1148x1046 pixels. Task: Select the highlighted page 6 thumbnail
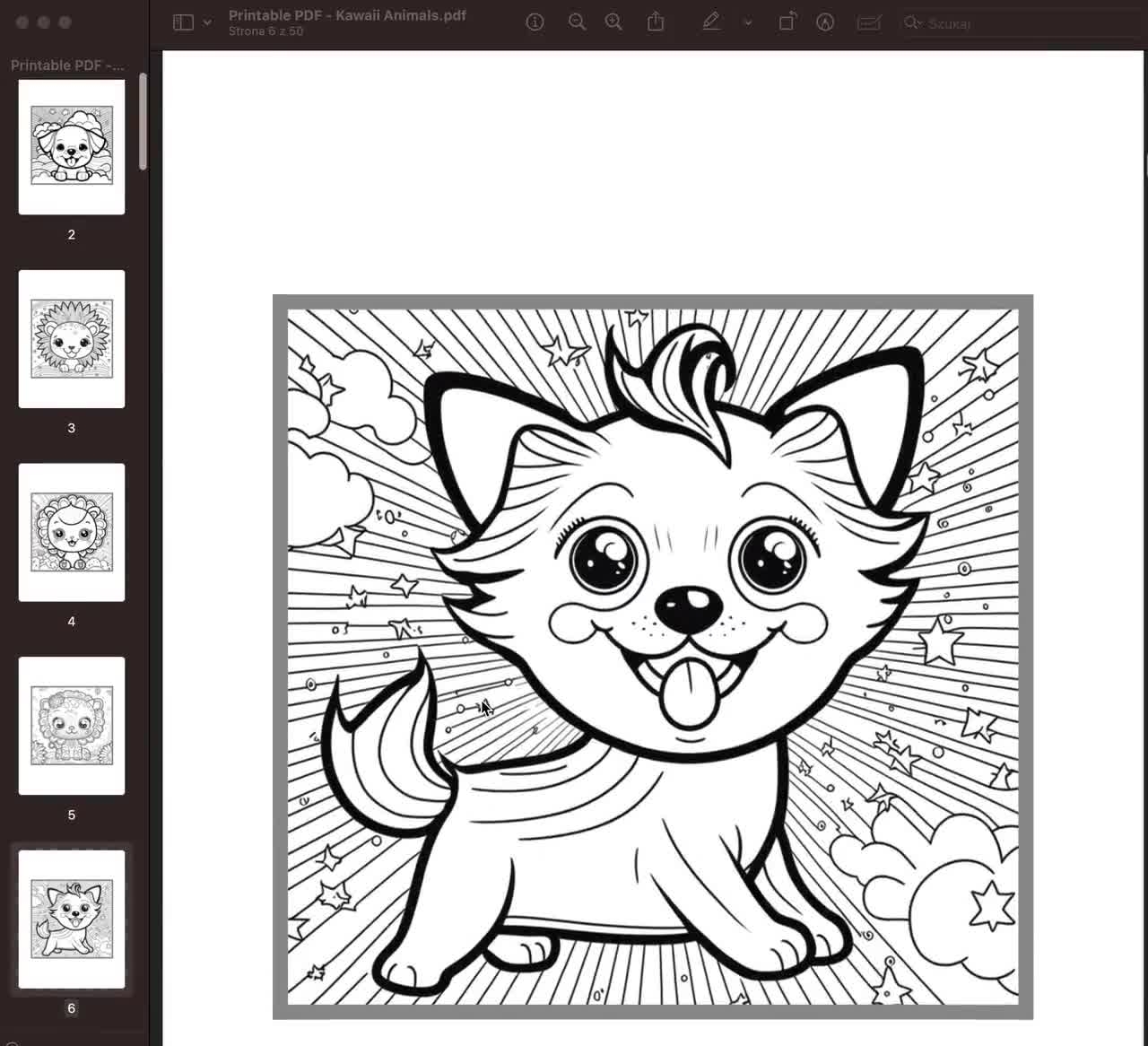(72, 919)
